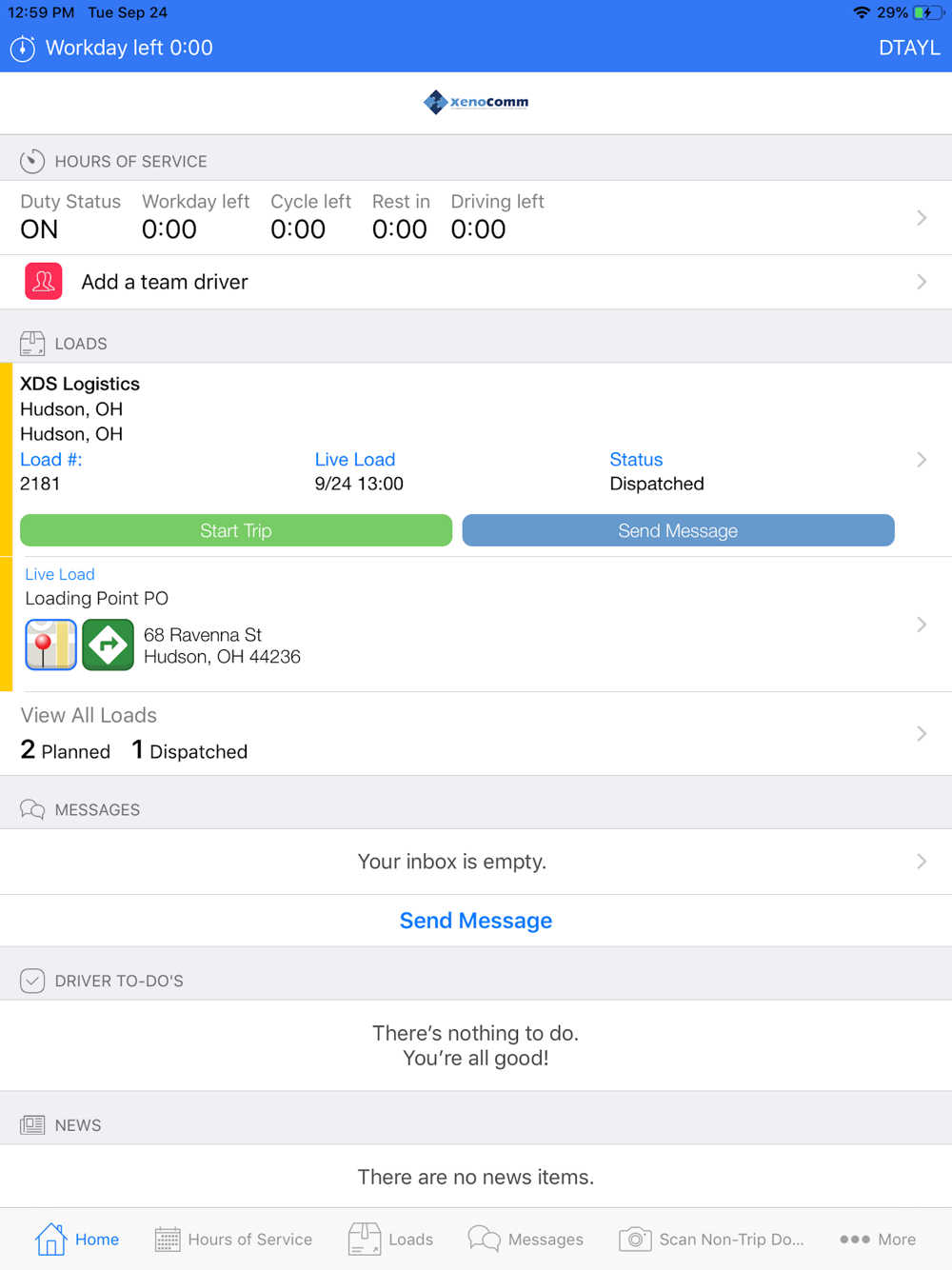Tap the Driving left 0:00 value
This screenshot has height=1270, width=952.
coord(478,229)
